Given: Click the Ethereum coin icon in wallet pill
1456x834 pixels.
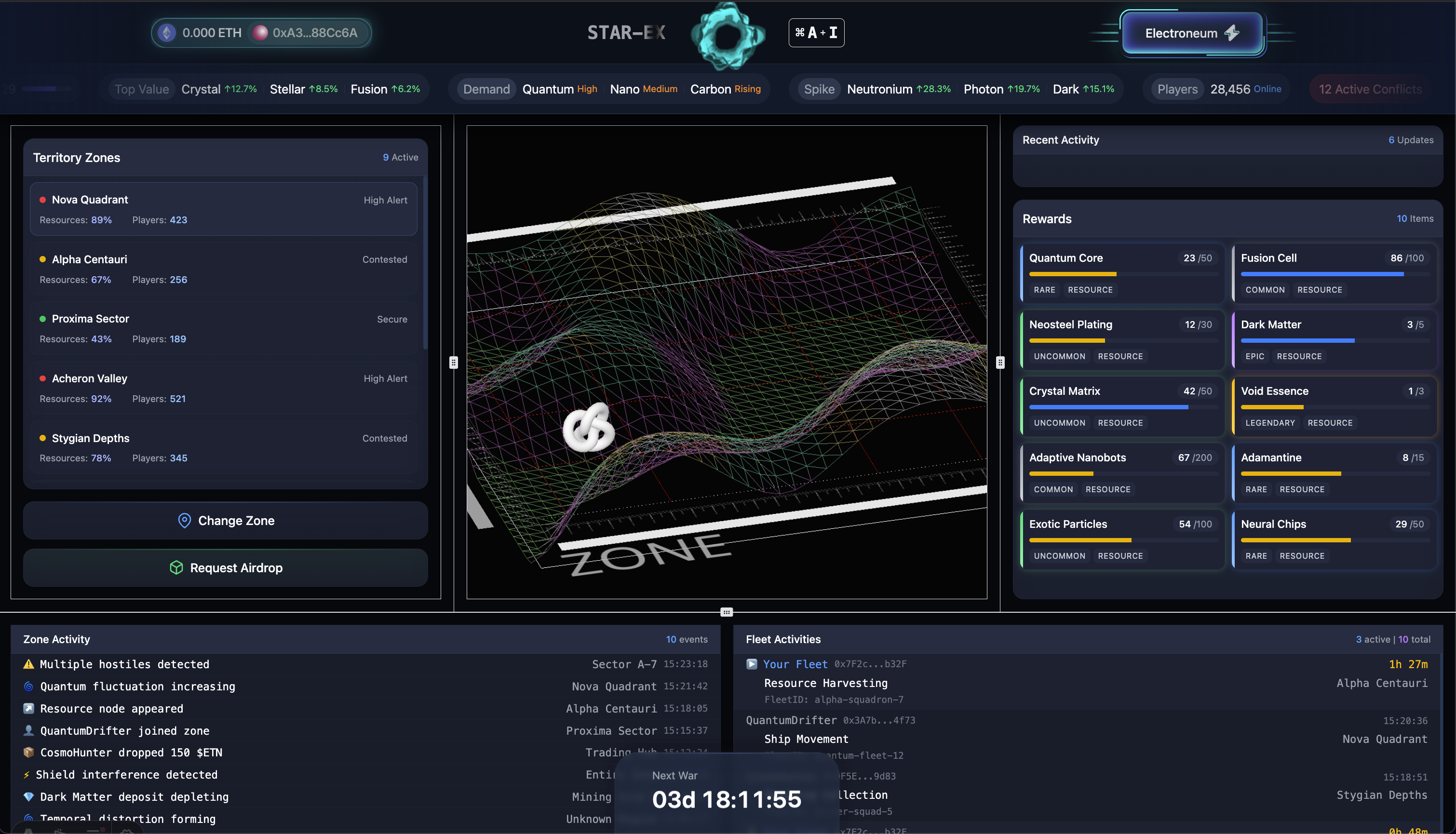Looking at the screenshot, I should [x=167, y=33].
